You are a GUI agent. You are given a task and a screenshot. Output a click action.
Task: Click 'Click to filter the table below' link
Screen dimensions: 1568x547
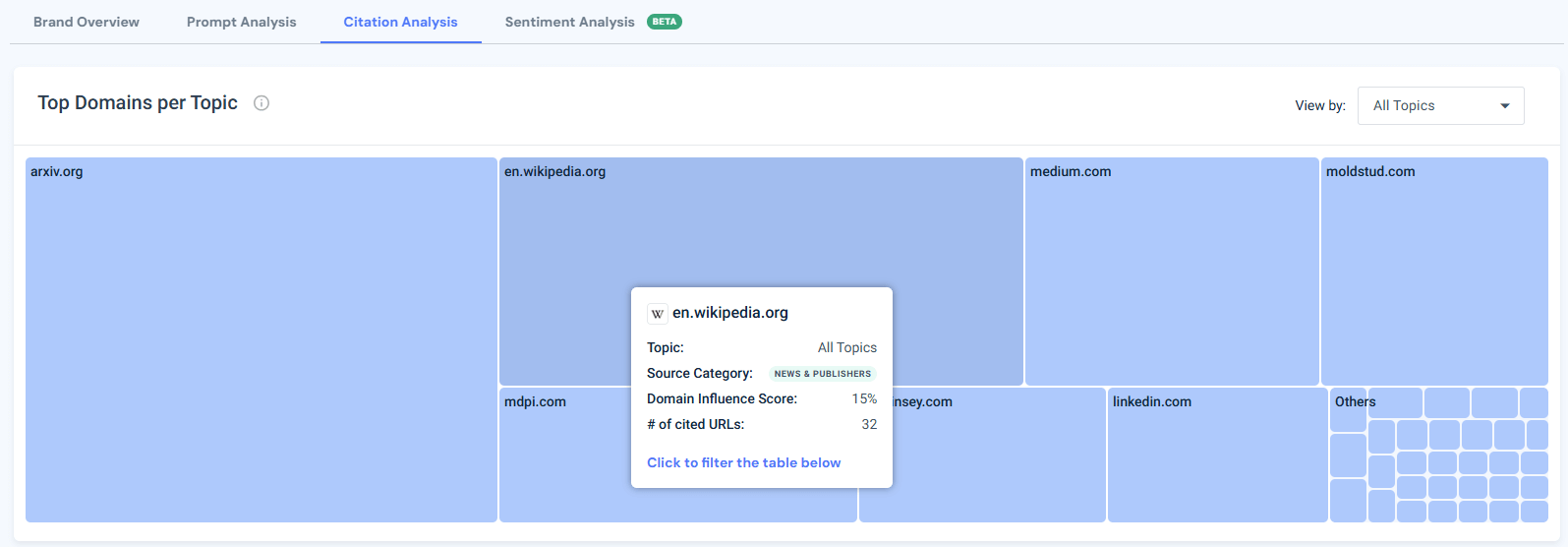(743, 462)
